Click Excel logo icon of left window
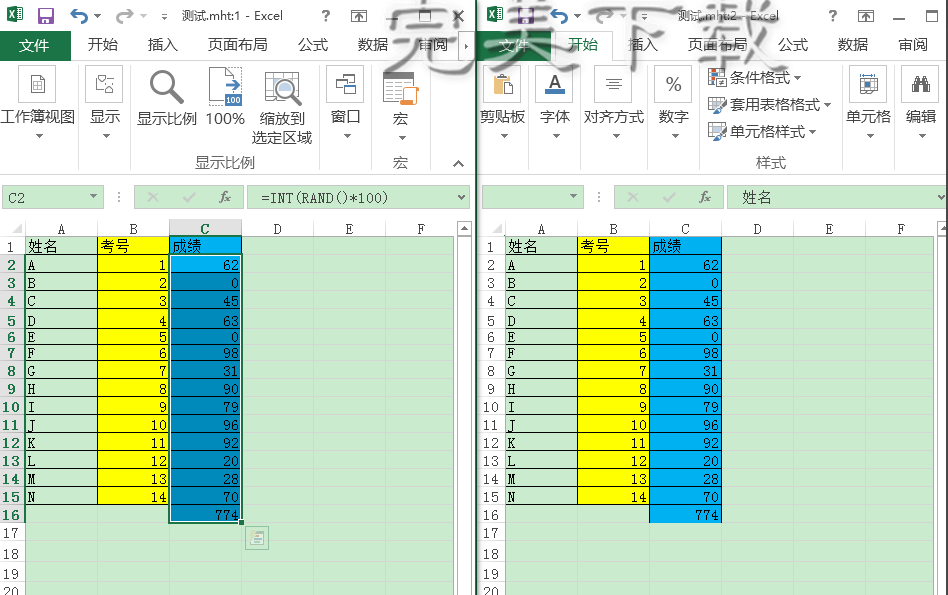 tap(15, 15)
